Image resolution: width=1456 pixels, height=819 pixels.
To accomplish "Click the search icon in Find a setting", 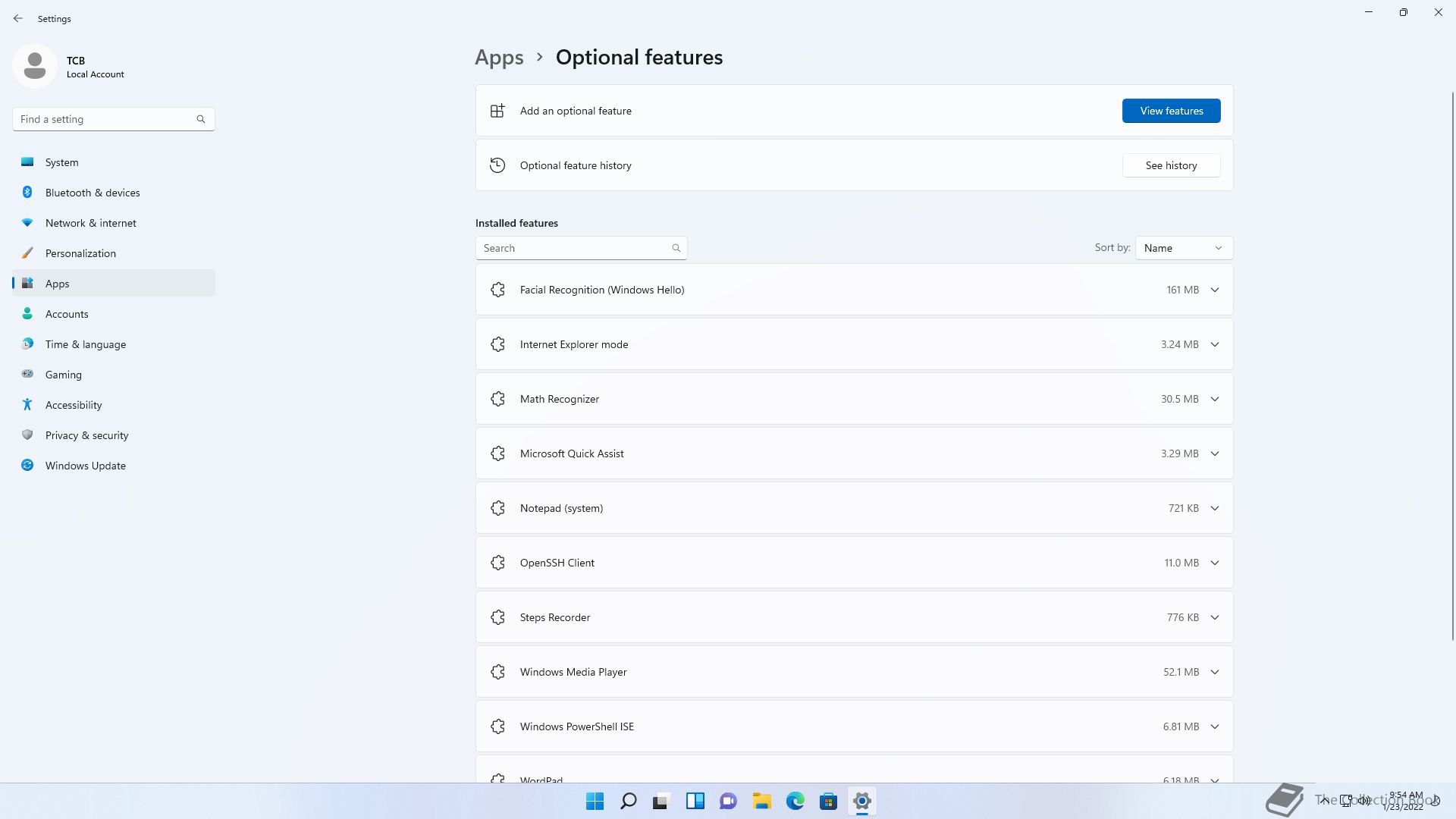I will tap(200, 119).
